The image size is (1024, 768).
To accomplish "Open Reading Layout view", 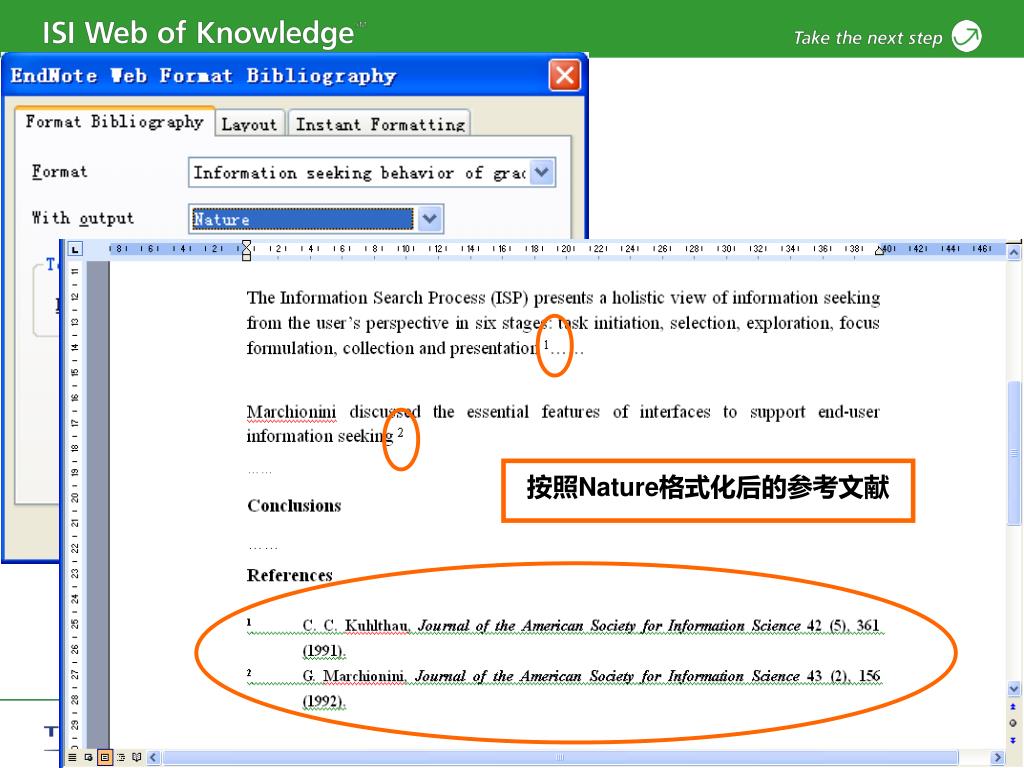I will coord(136,758).
